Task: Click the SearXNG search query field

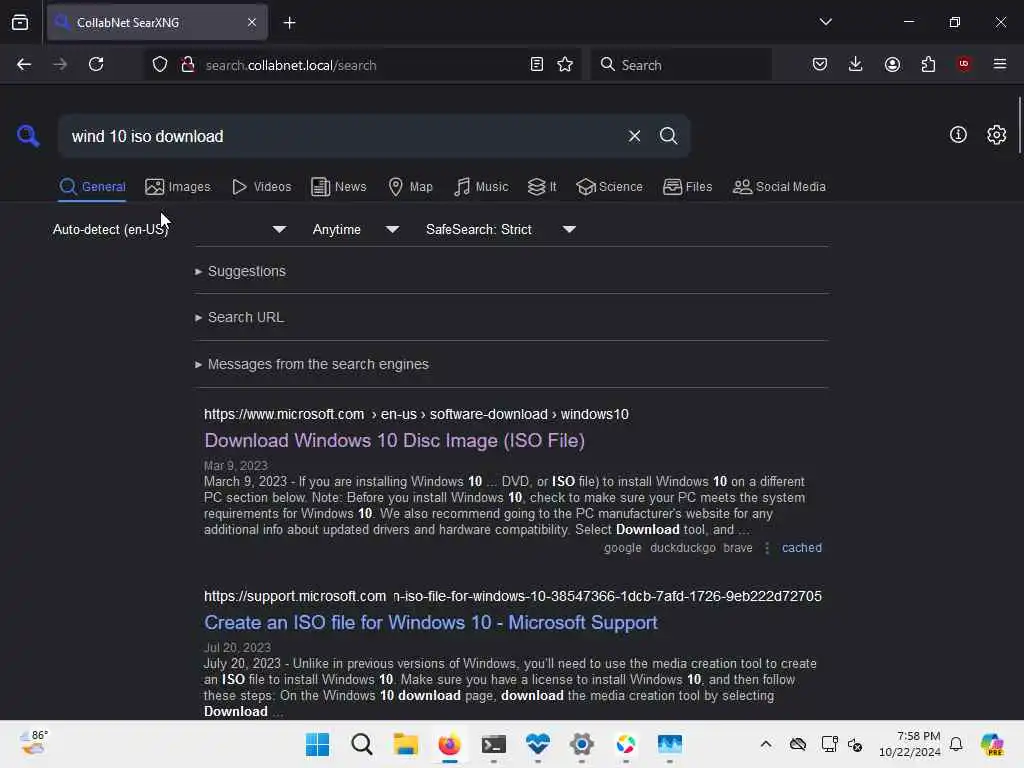Action: (x=343, y=136)
